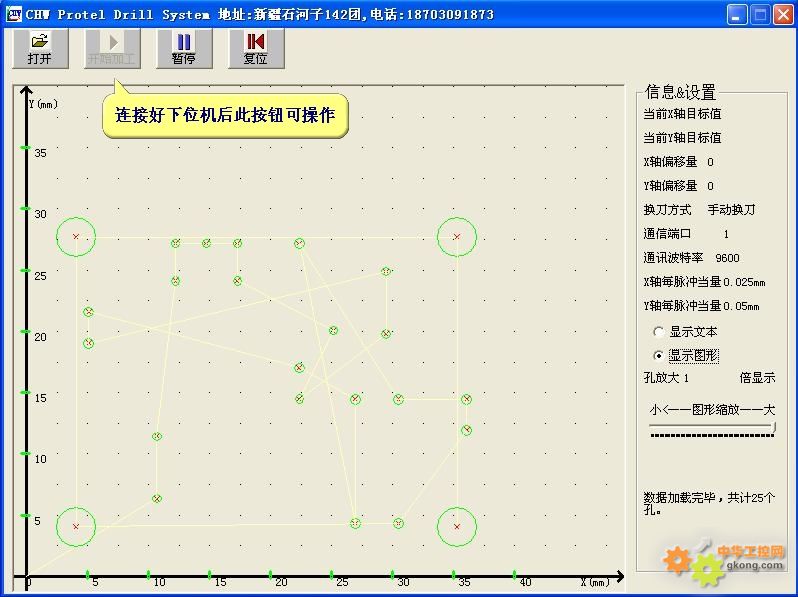Click the large hole circle at top-left
This screenshot has height=597, width=798.
click(76, 237)
